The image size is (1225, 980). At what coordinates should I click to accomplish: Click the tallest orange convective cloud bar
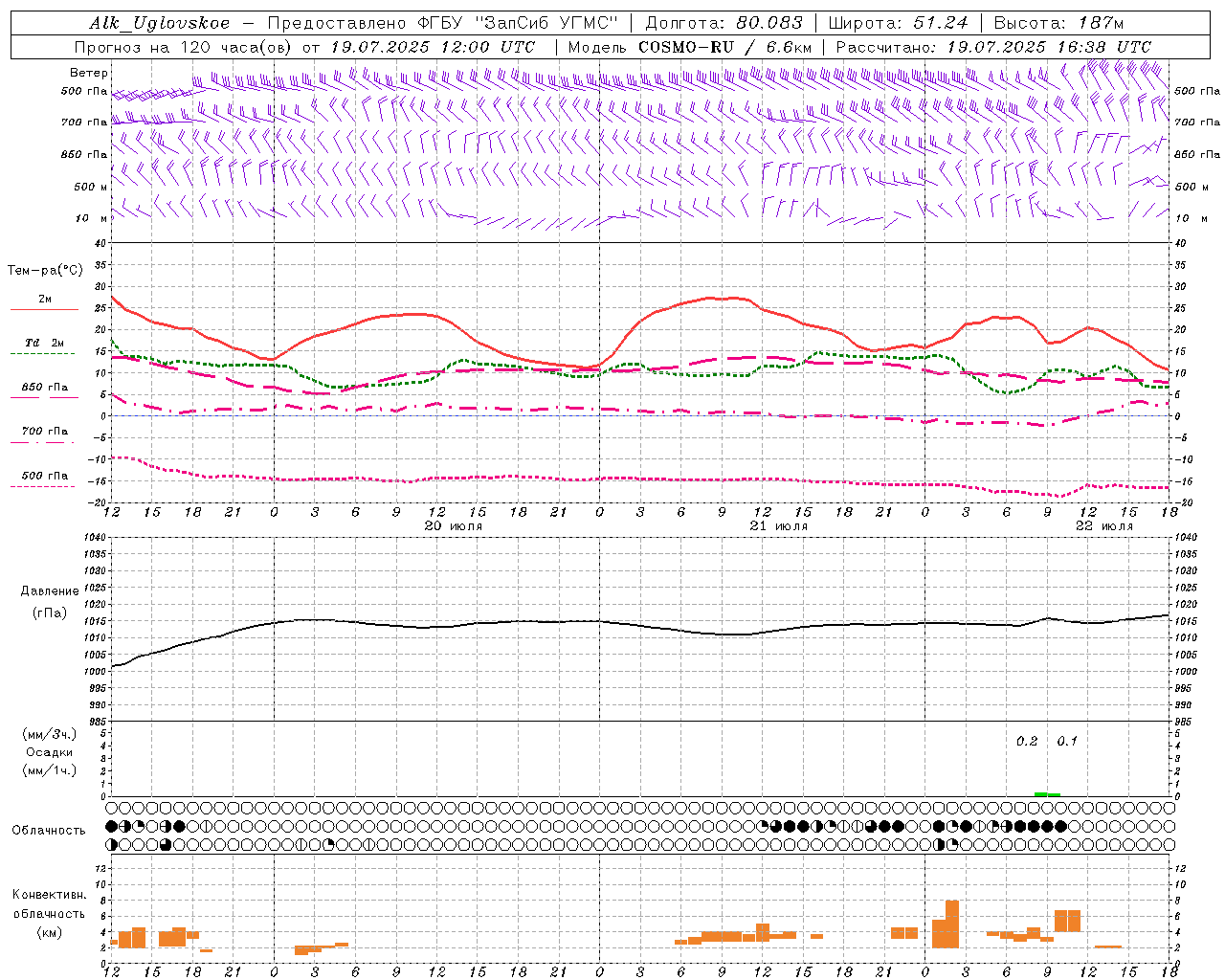tap(952, 924)
